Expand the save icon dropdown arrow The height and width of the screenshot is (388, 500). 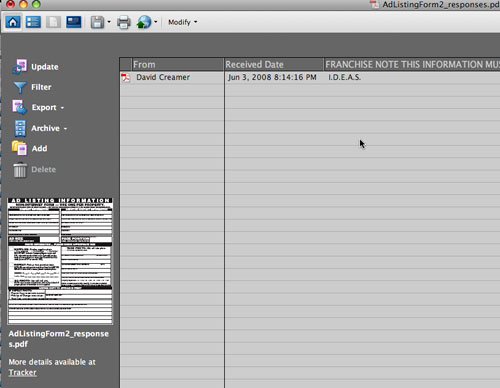click(x=109, y=22)
